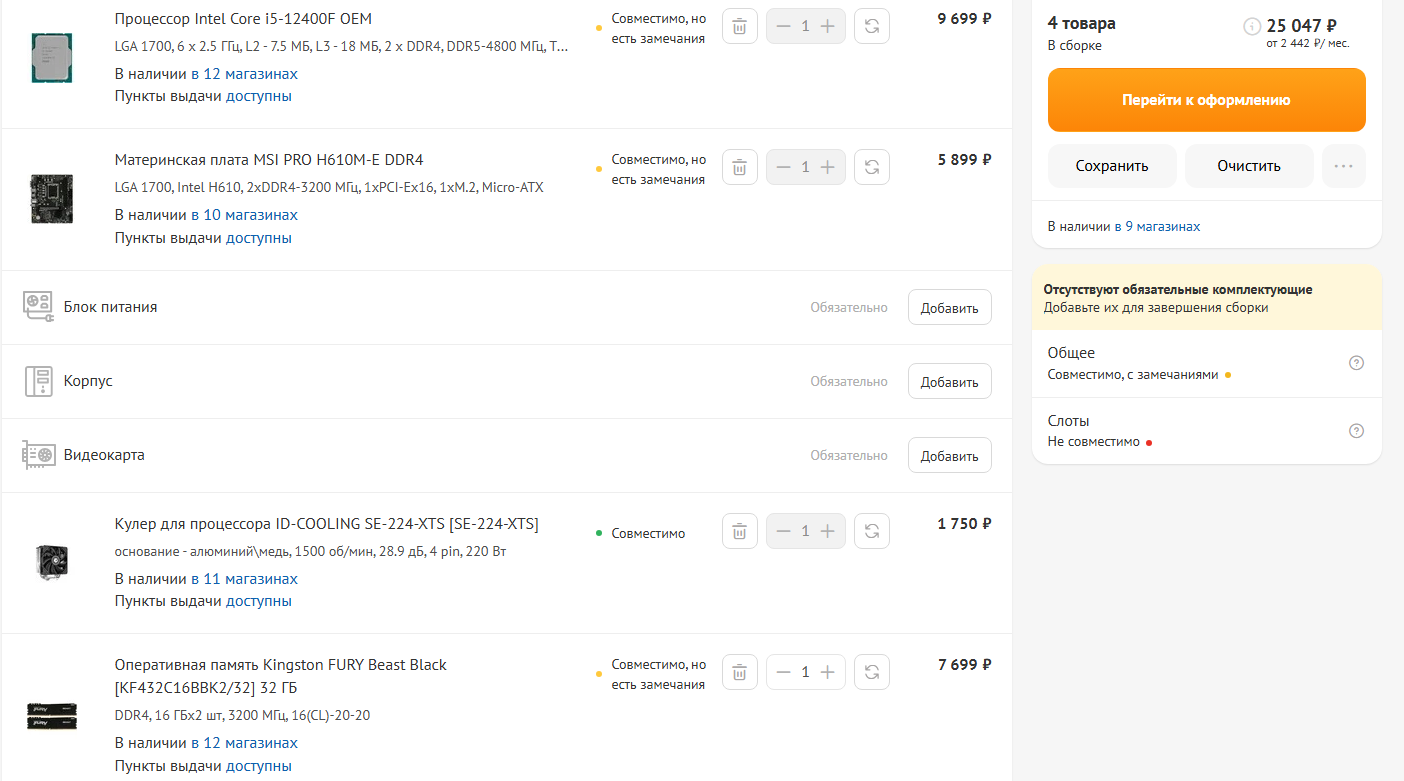Expand the Общее compatibility row

pyautogui.click(x=1206, y=364)
